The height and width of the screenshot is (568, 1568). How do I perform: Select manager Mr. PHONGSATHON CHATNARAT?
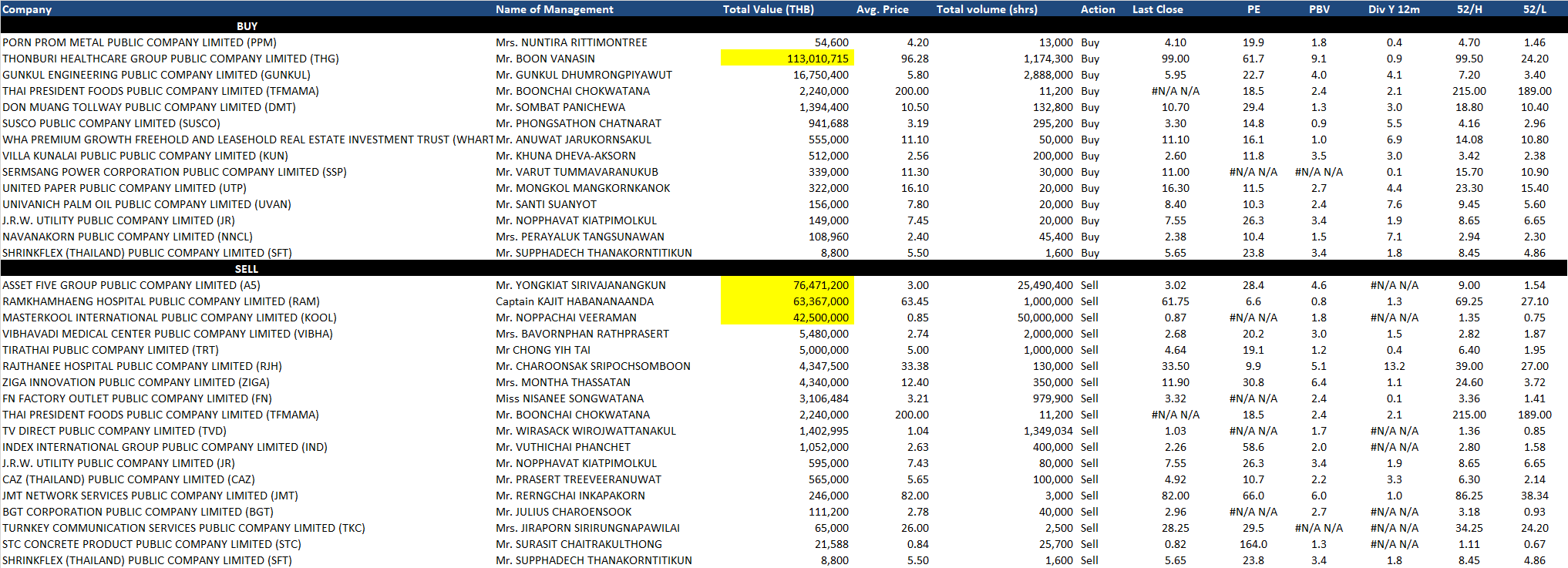[578, 123]
